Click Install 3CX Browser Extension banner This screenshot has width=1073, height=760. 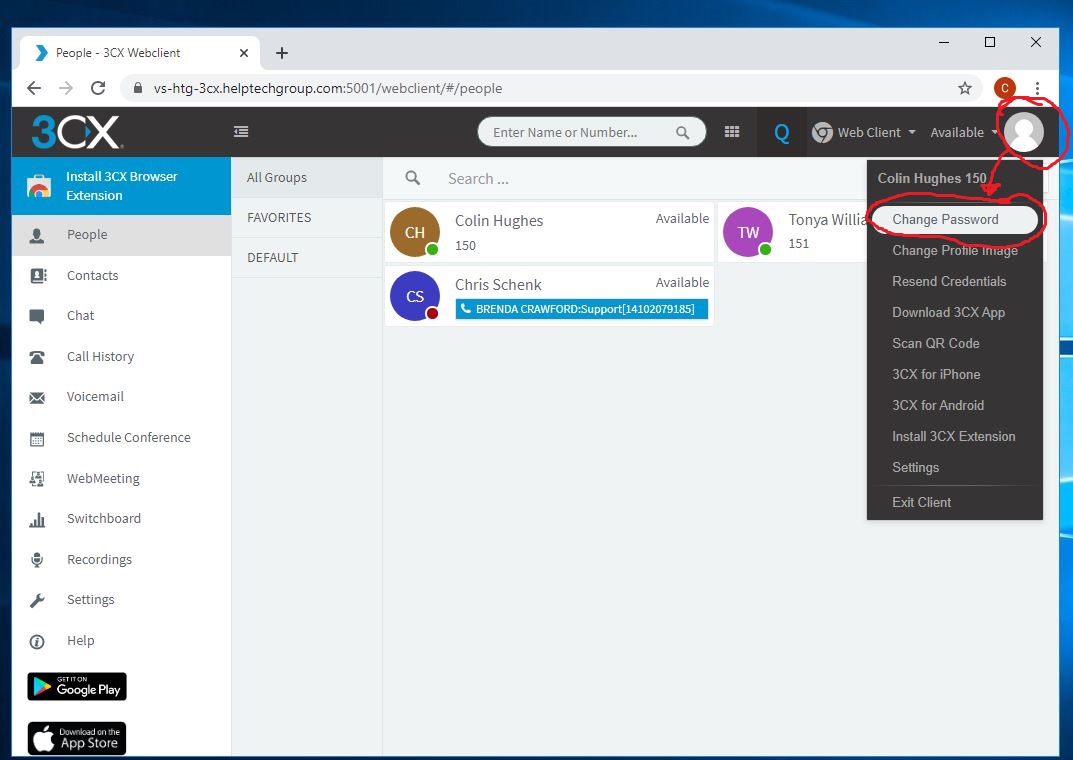tap(121, 185)
